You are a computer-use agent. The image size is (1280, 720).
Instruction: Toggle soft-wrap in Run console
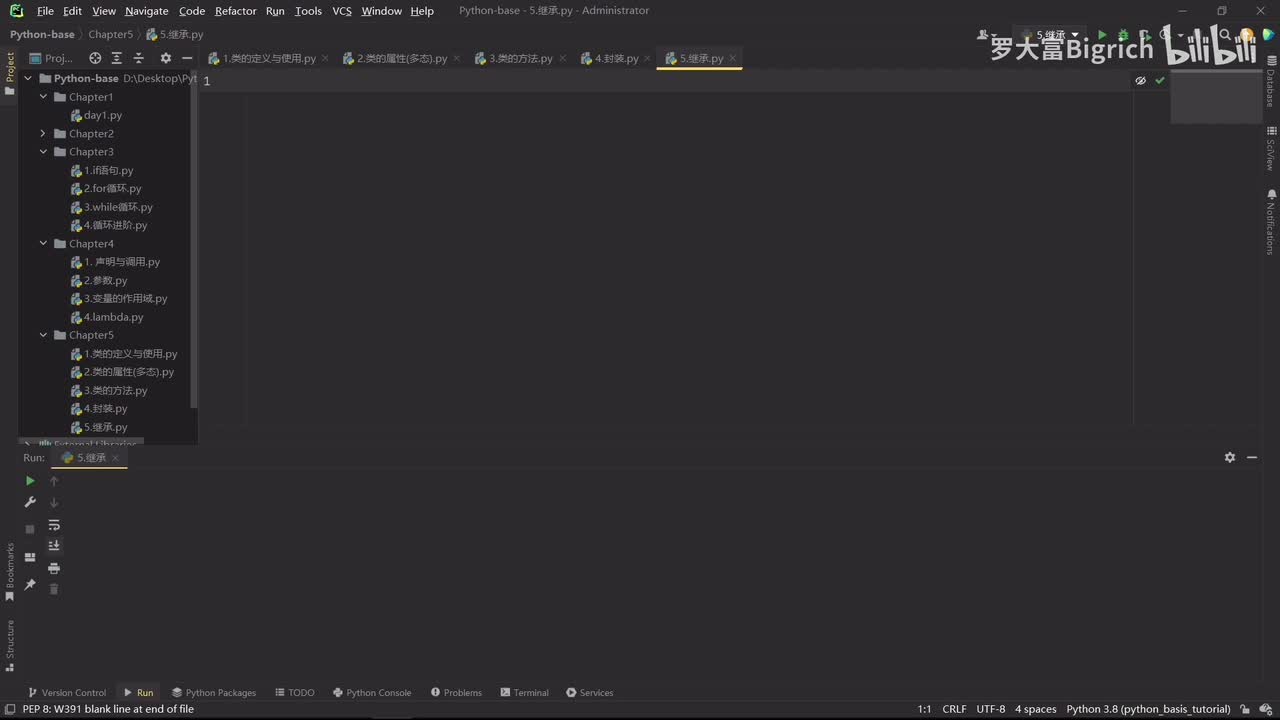[54, 525]
